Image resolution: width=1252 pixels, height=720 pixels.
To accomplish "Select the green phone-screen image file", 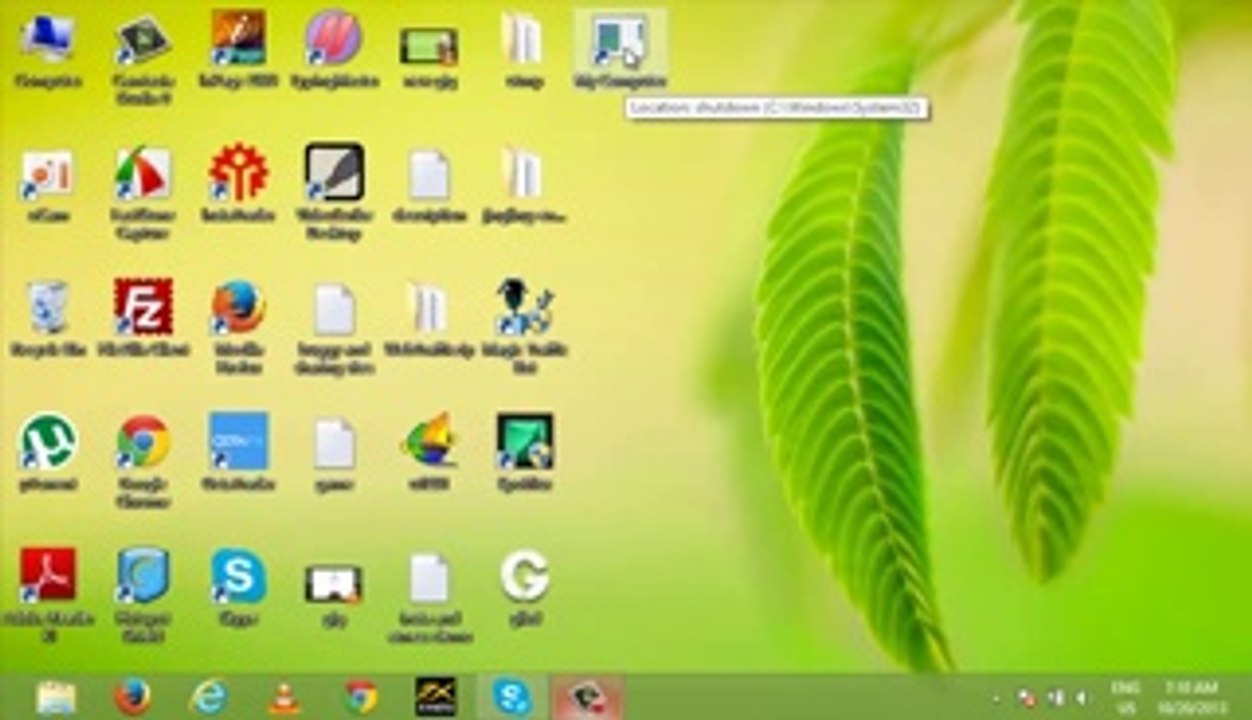I will pyautogui.click(x=429, y=46).
